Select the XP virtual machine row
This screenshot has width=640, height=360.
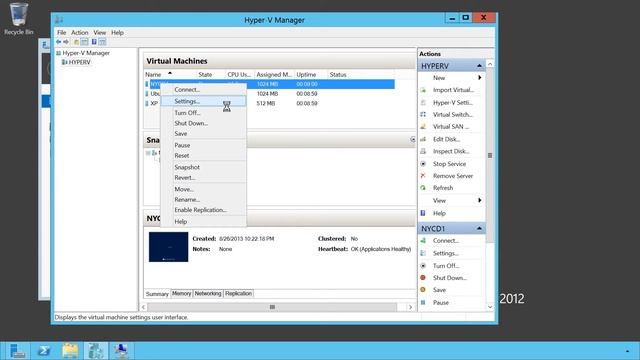point(269,104)
